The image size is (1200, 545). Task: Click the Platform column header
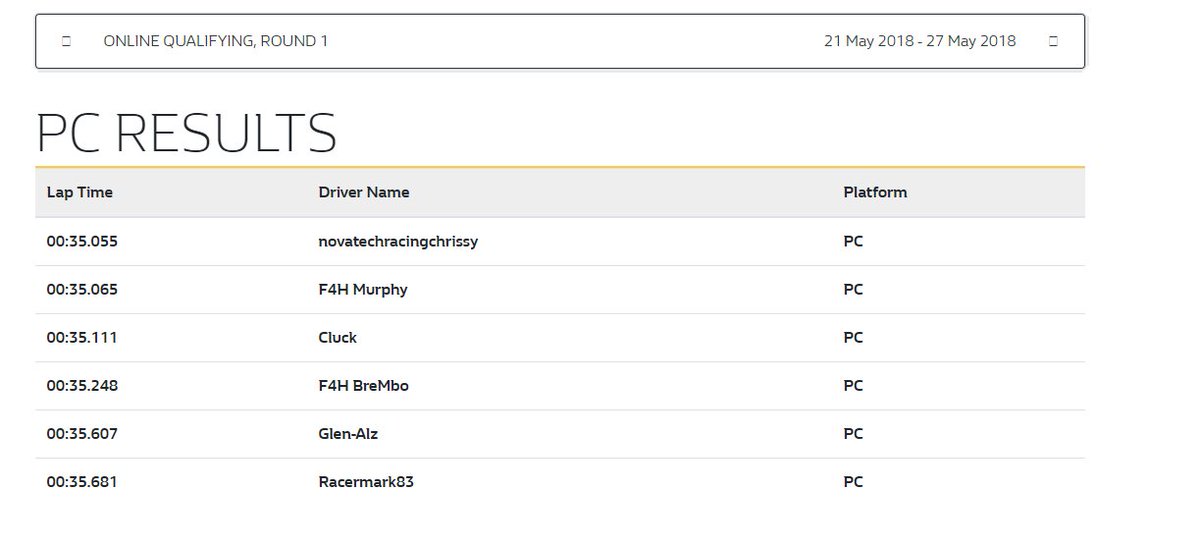click(x=875, y=192)
